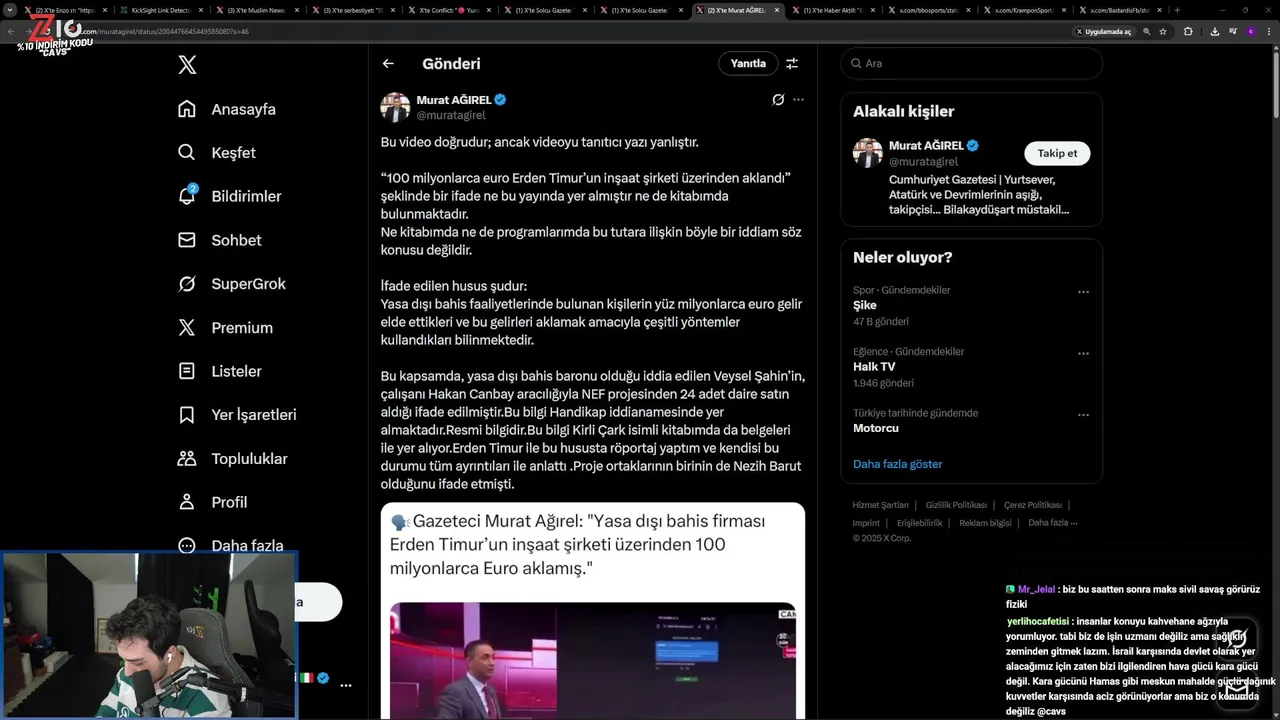Screen dimensions: 1280x720
Task: Click the X logo in the sidebar
Action: click(187, 65)
